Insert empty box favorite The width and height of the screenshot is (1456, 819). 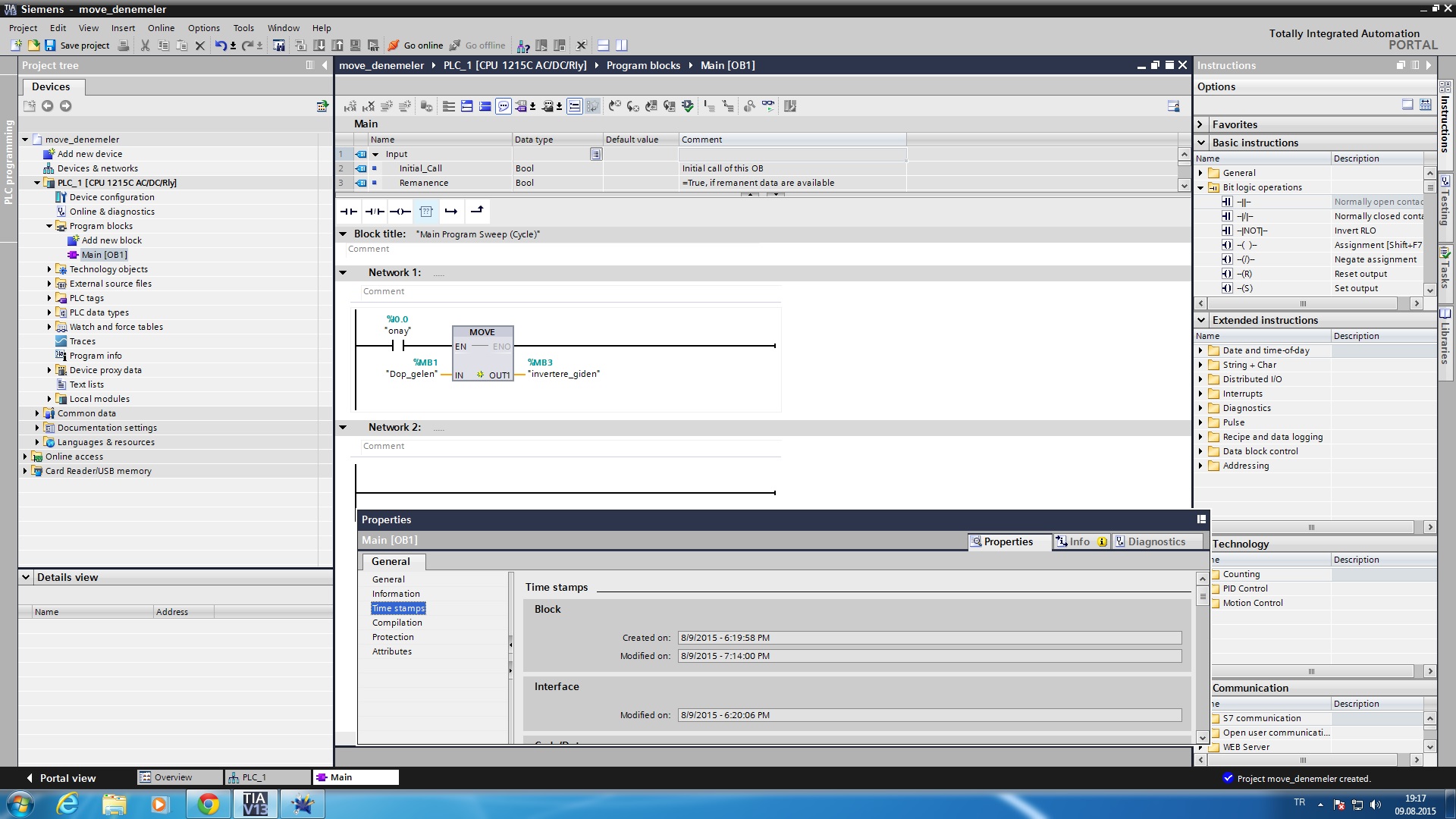click(426, 212)
